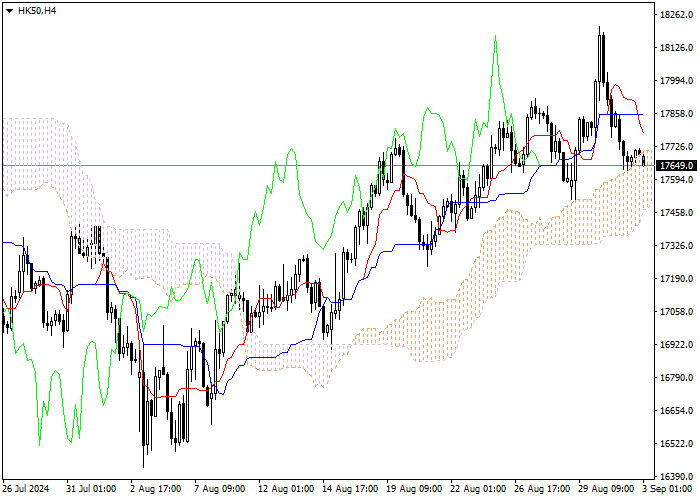The height and width of the screenshot is (500, 700).
Task: Select price axis label 17190.0
Action: coord(676,279)
